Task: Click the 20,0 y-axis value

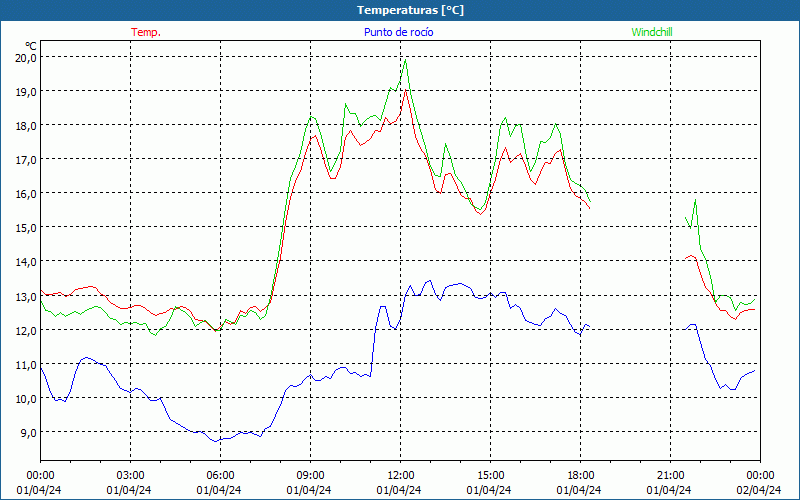Action: pyautogui.click(x=26, y=58)
